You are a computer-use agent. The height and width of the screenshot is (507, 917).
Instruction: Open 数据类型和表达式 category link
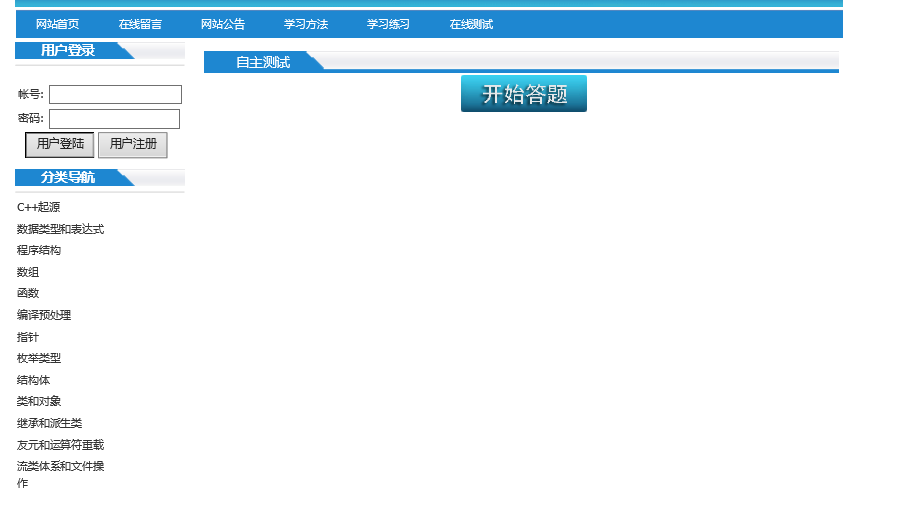coord(60,229)
